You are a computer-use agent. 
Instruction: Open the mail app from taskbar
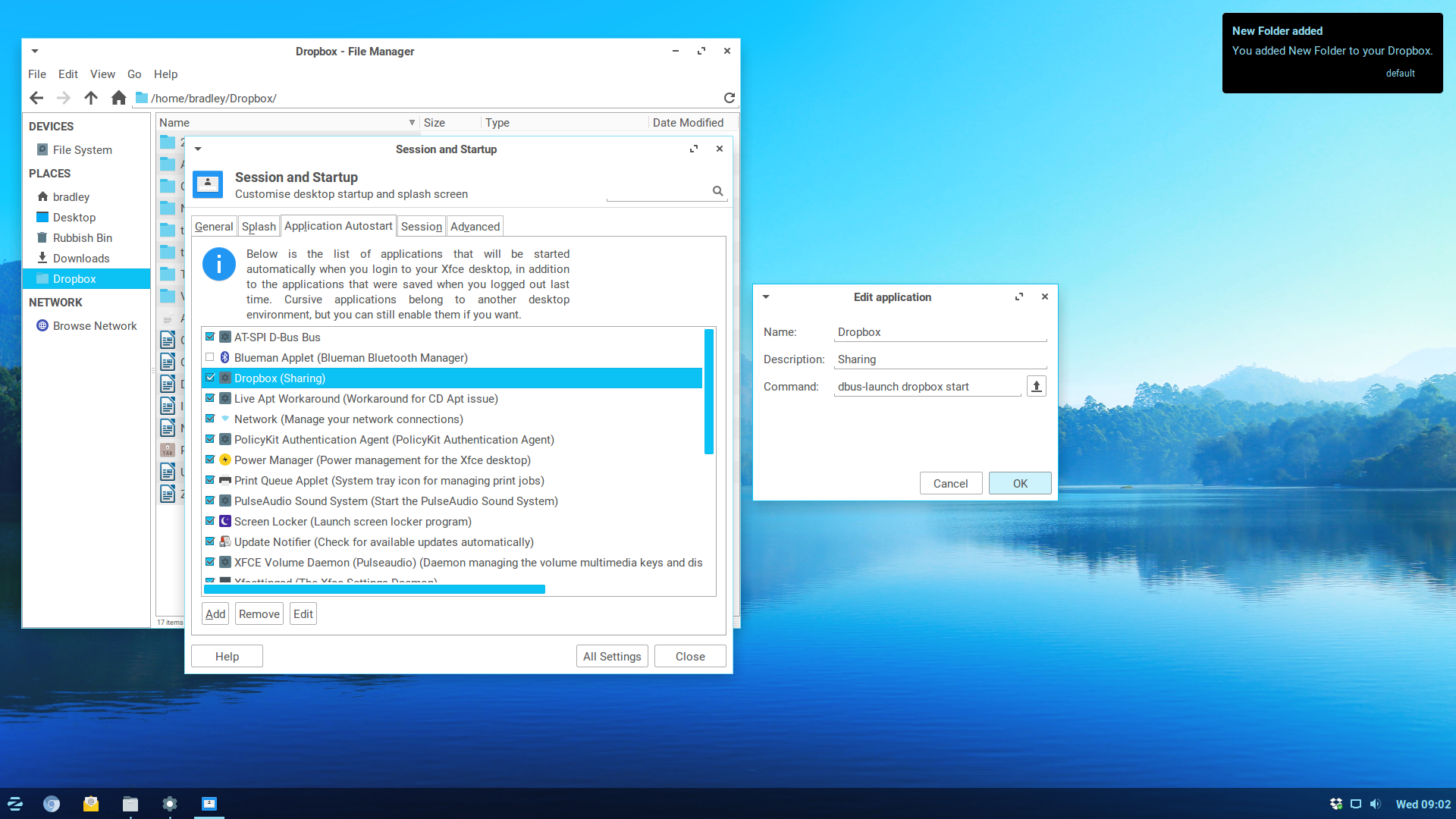pos(91,804)
